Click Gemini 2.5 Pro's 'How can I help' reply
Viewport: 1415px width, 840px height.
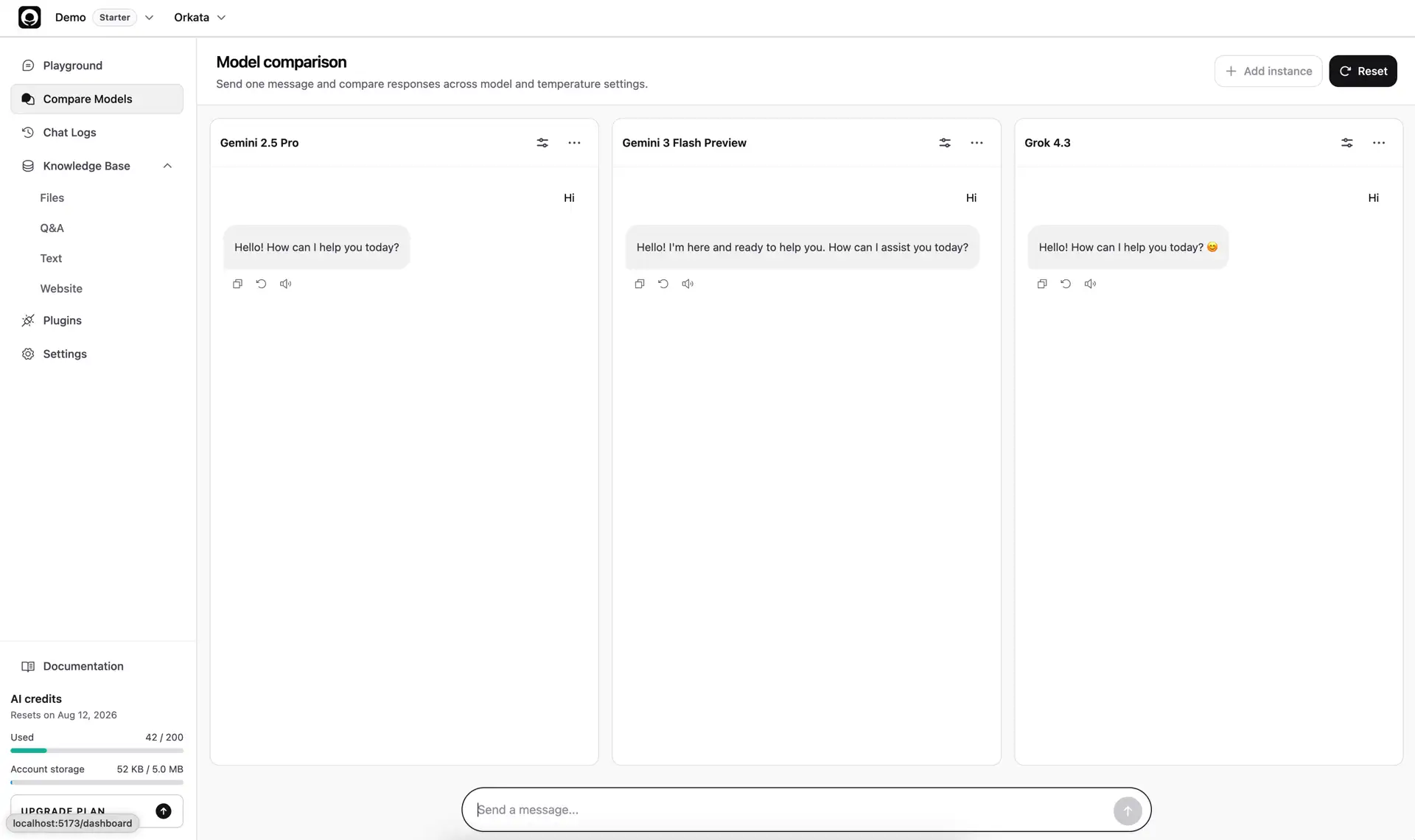(317, 248)
